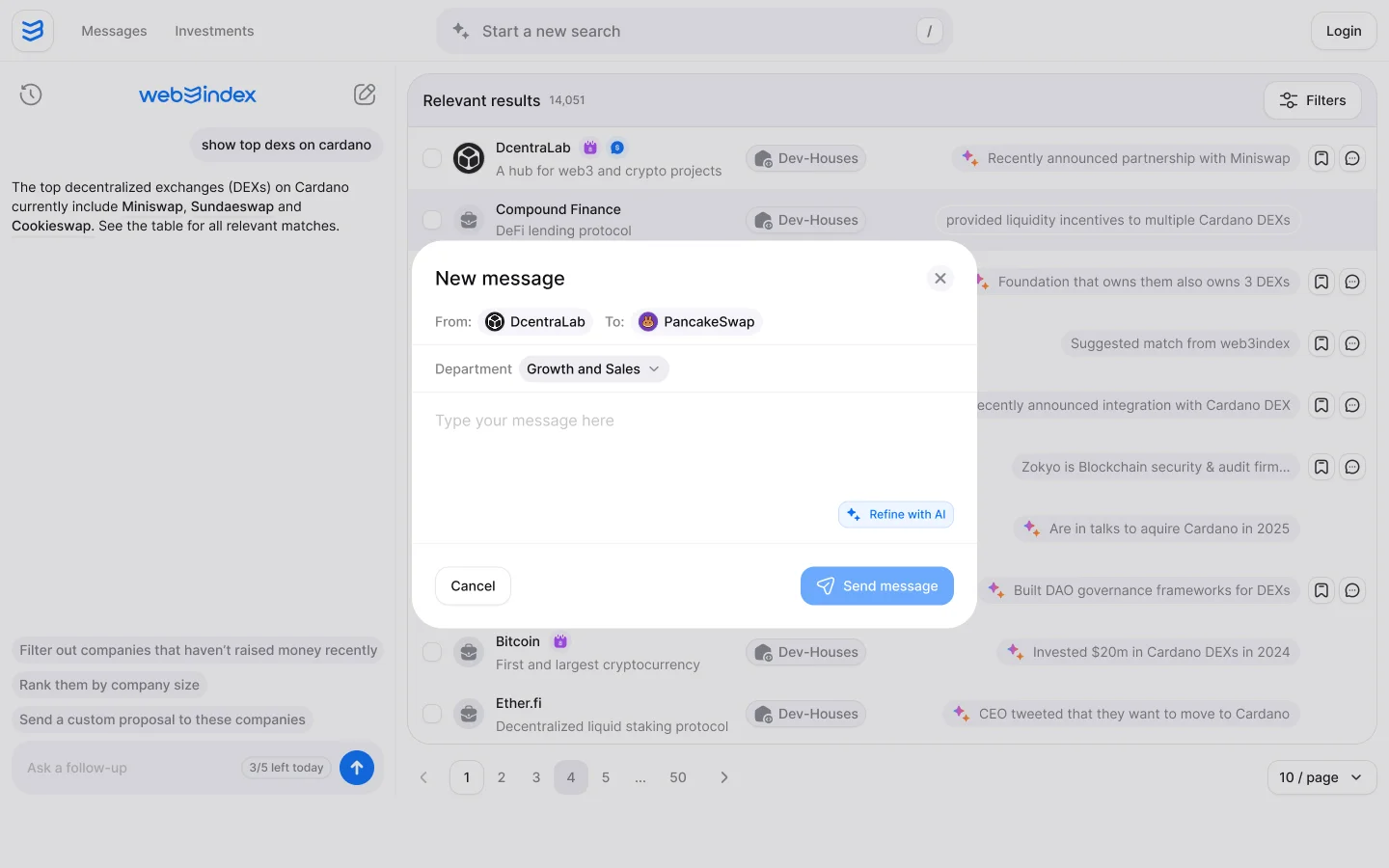This screenshot has width=1389, height=868.
Task: Submit follow-up with blue arrow button
Action: point(357,768)
